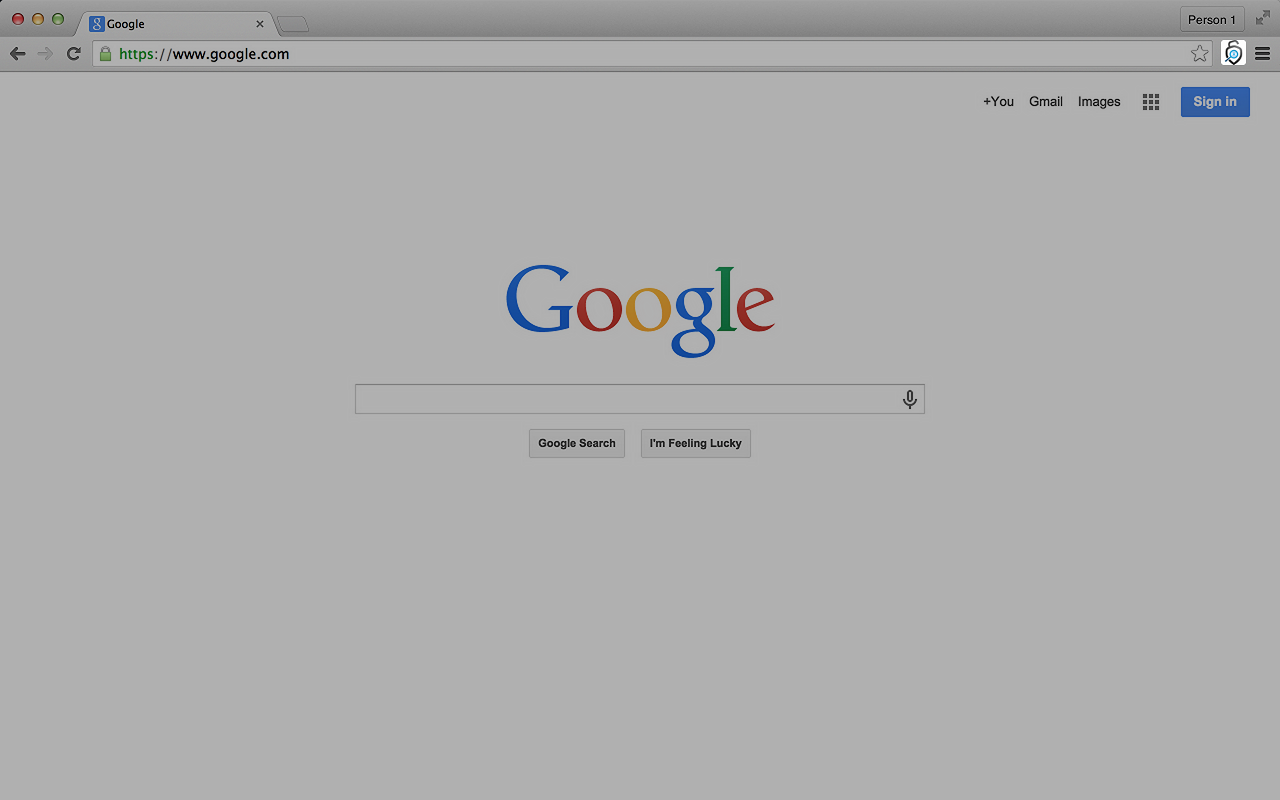
Task: Click the browser forward arrow
Action: [45, 54]
